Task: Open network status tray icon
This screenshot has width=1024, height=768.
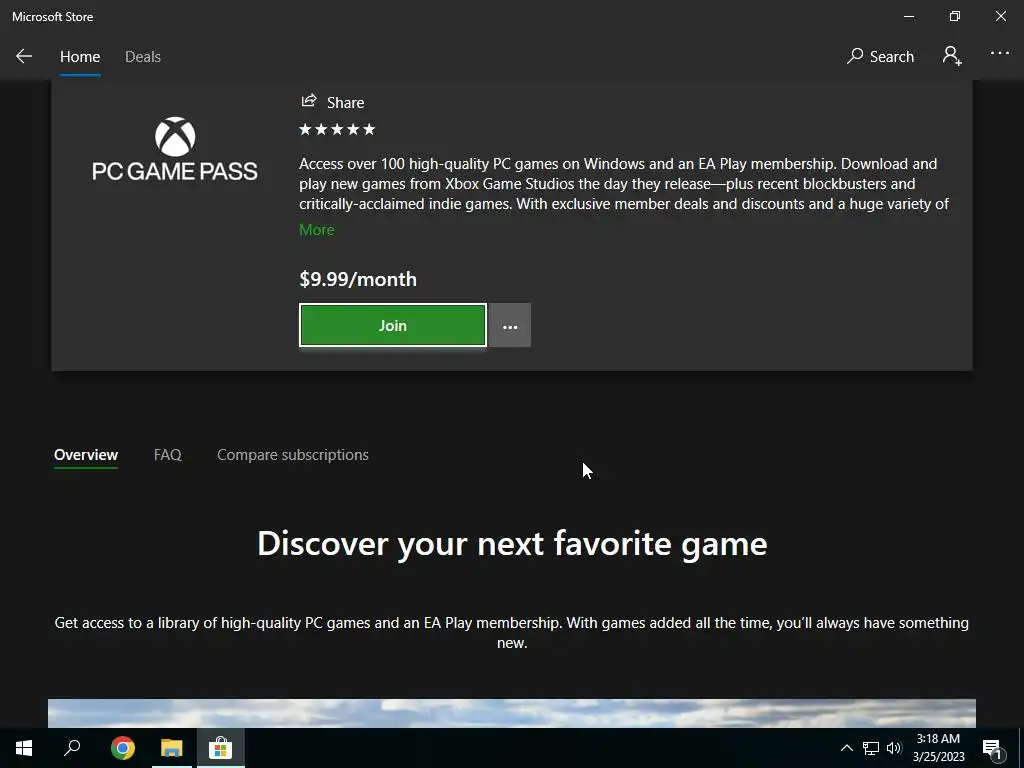Action: 871,748
